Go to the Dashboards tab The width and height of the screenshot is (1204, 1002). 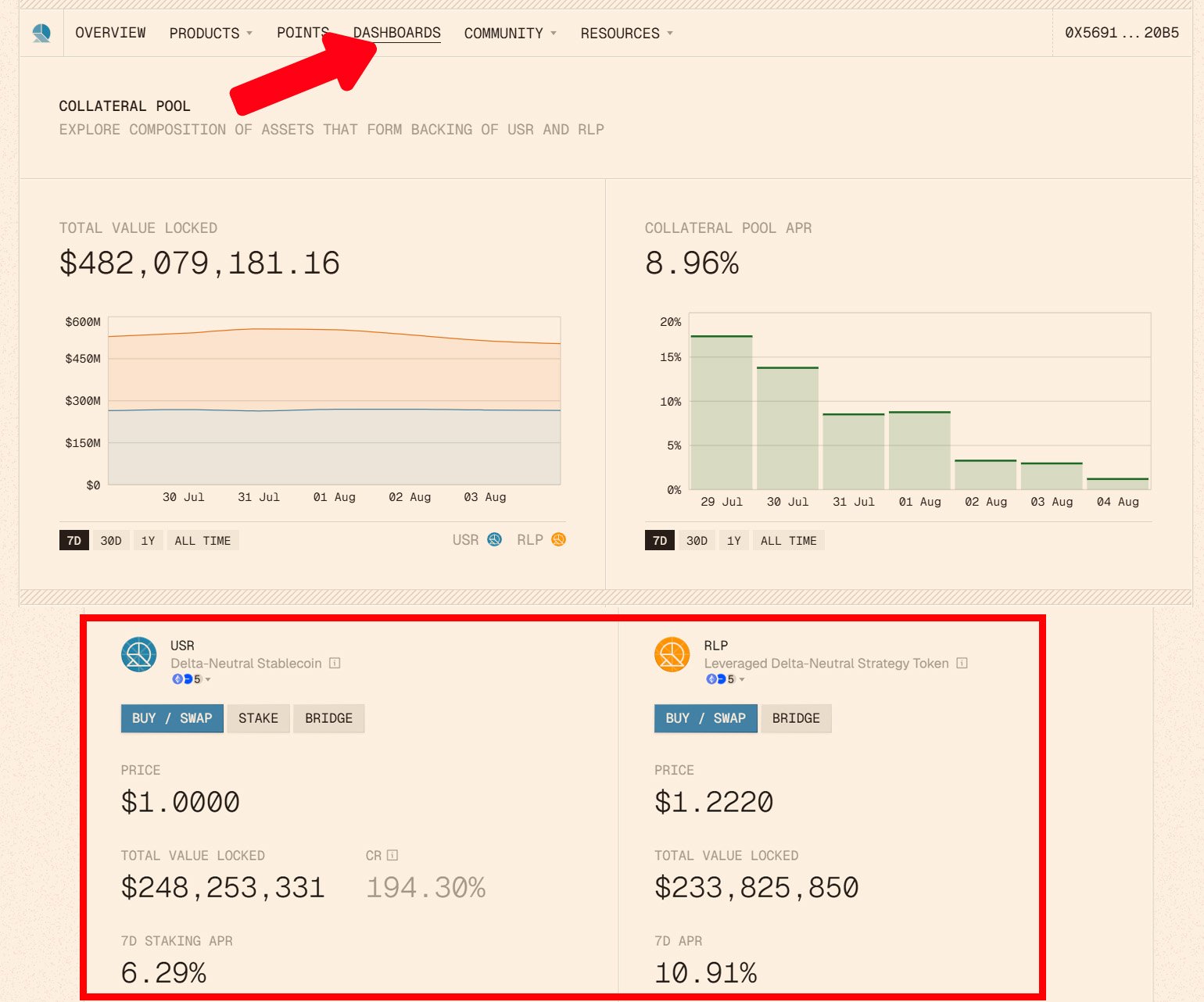(x=396, y=33)
